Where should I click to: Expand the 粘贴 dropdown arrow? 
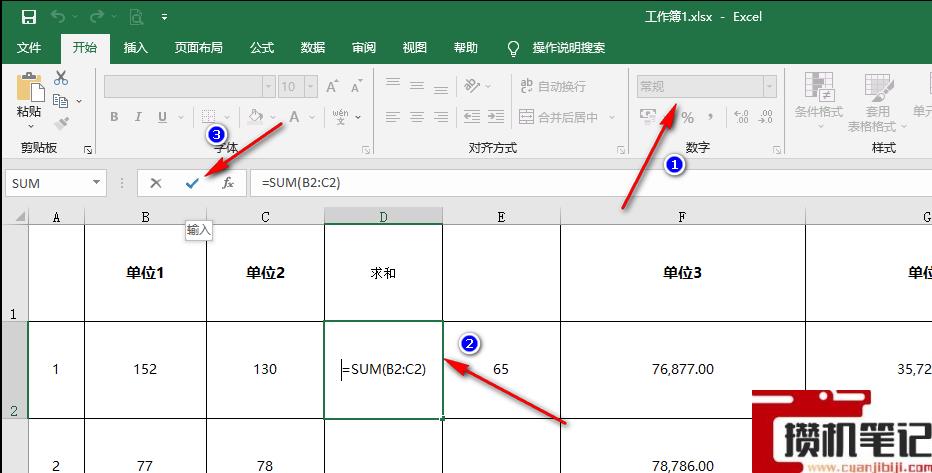(x=30, y=126)
